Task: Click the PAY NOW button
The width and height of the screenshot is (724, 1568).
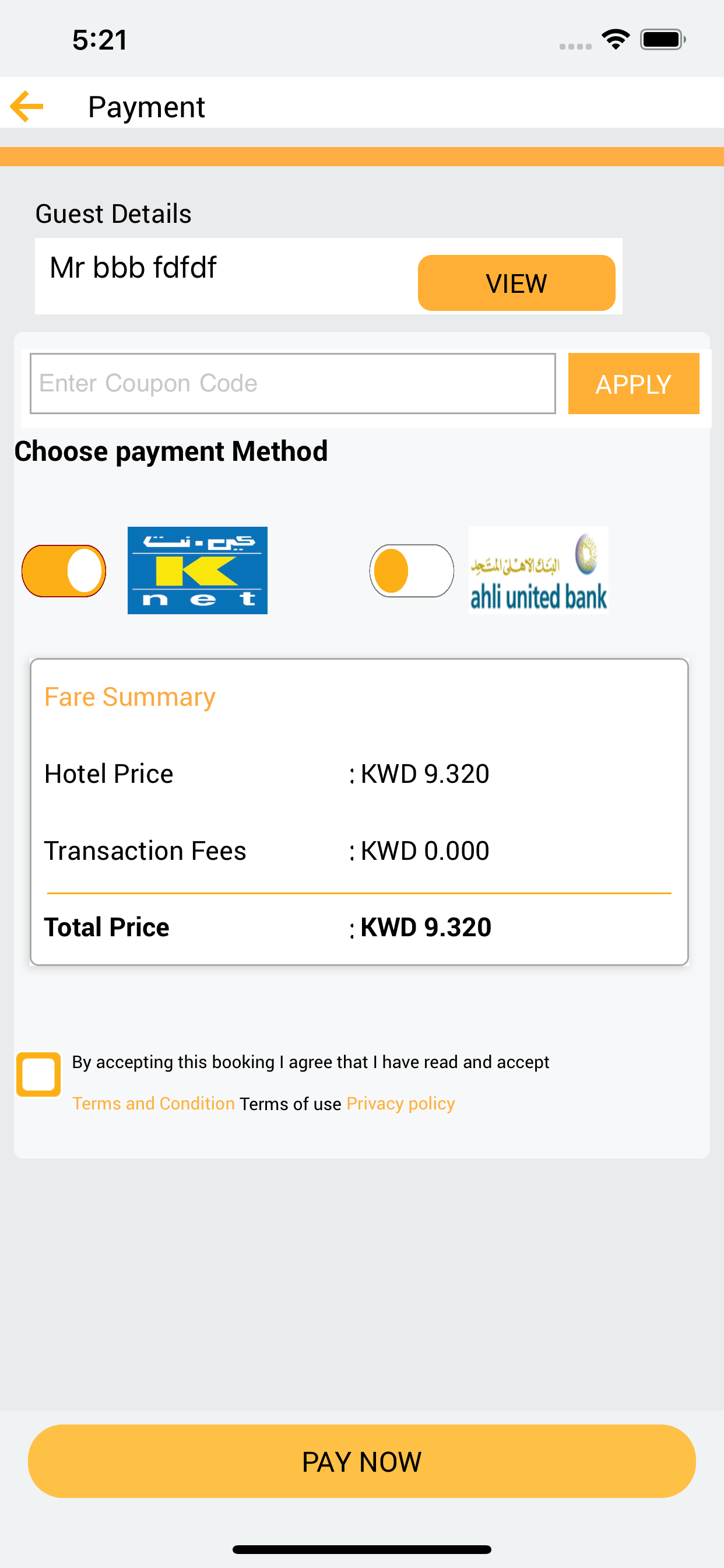Action: point(362,1461)
